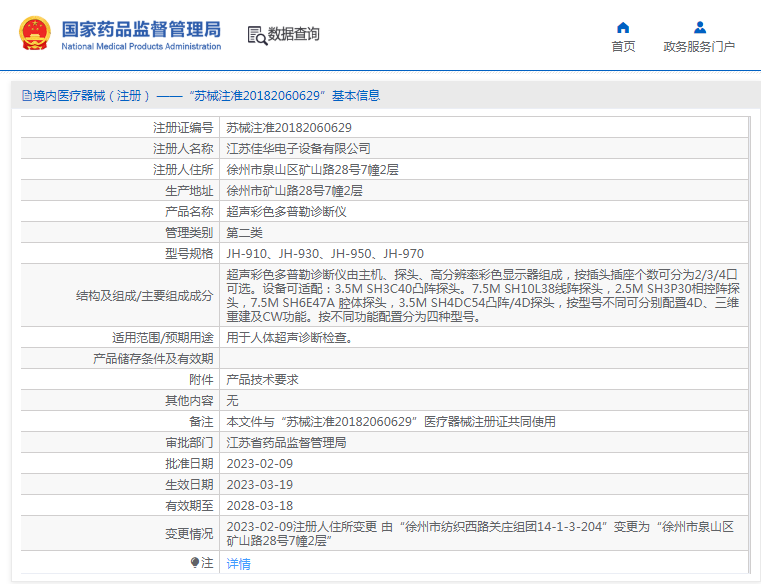Select 江苏佳华电子设备有限公司 cell
This screenshot has width=761, height=584.
298,149
